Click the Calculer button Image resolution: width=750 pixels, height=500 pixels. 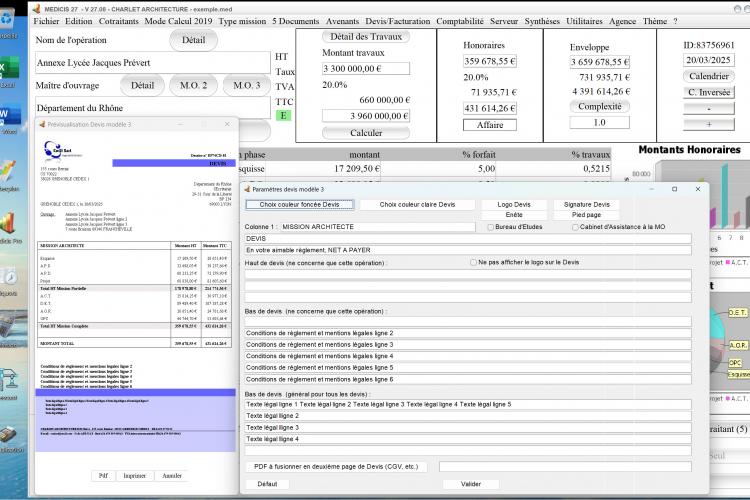(366, 133)
